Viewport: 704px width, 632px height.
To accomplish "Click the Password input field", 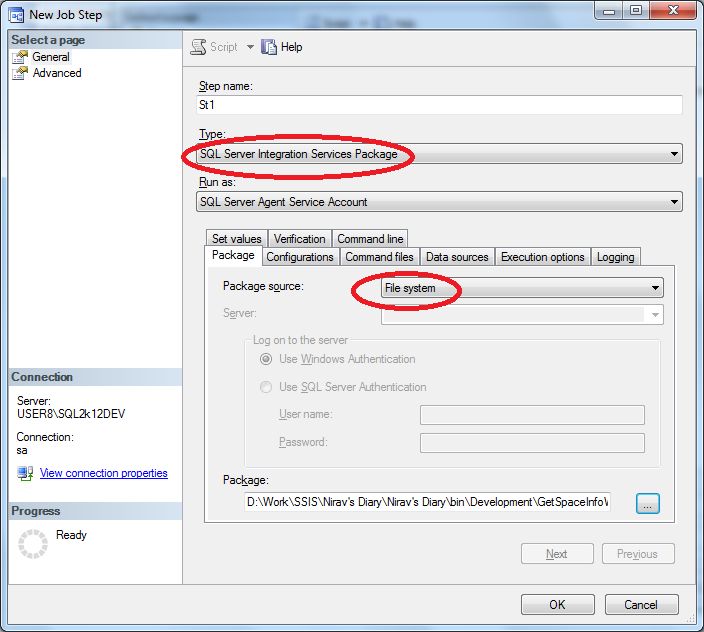I will pos(532,443).
